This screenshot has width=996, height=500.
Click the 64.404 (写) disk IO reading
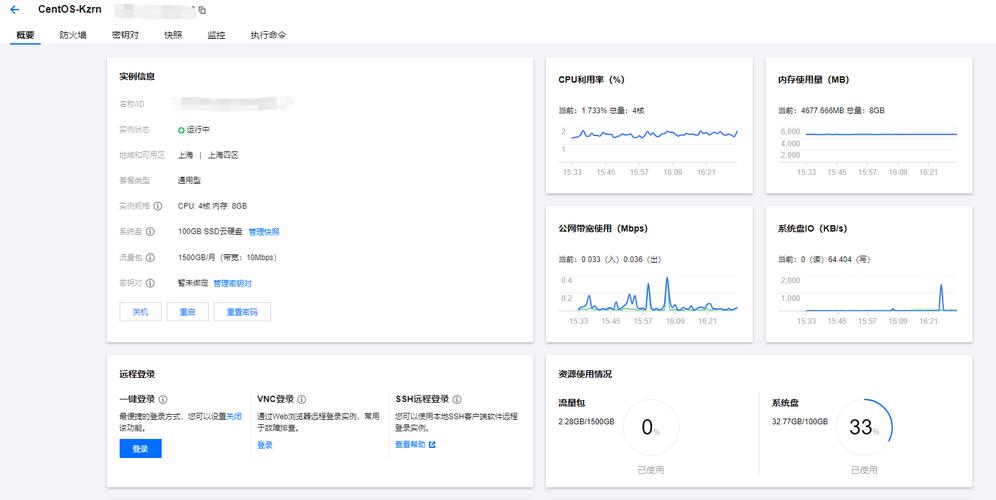849,259
